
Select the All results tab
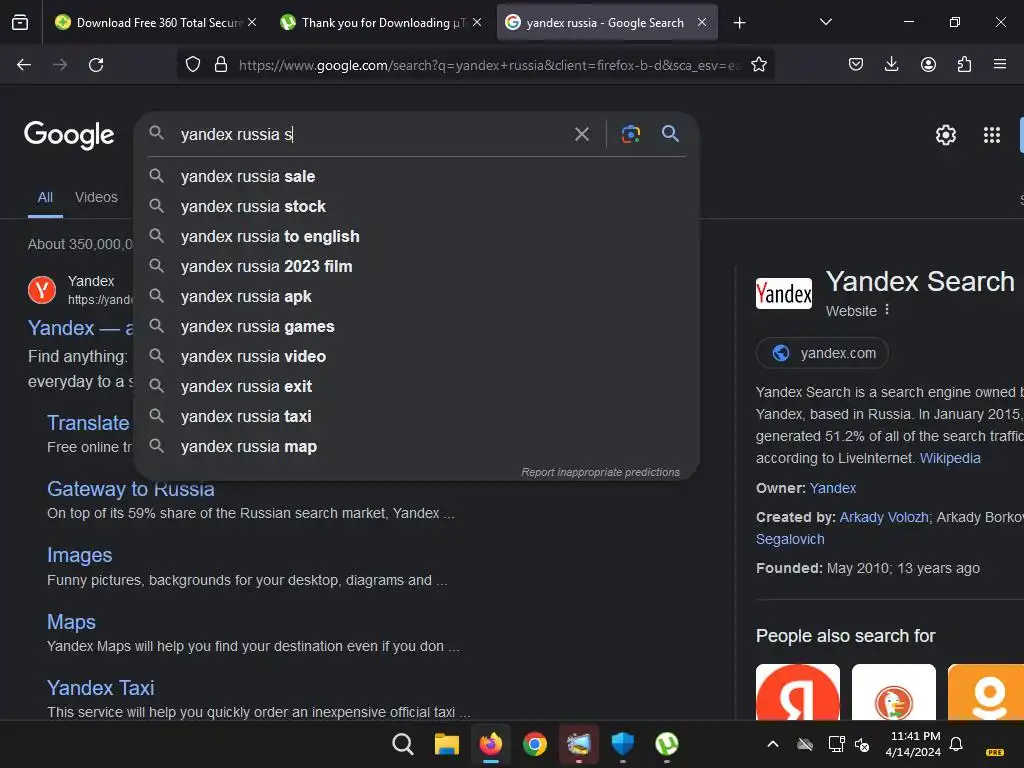tap(45, 197)
